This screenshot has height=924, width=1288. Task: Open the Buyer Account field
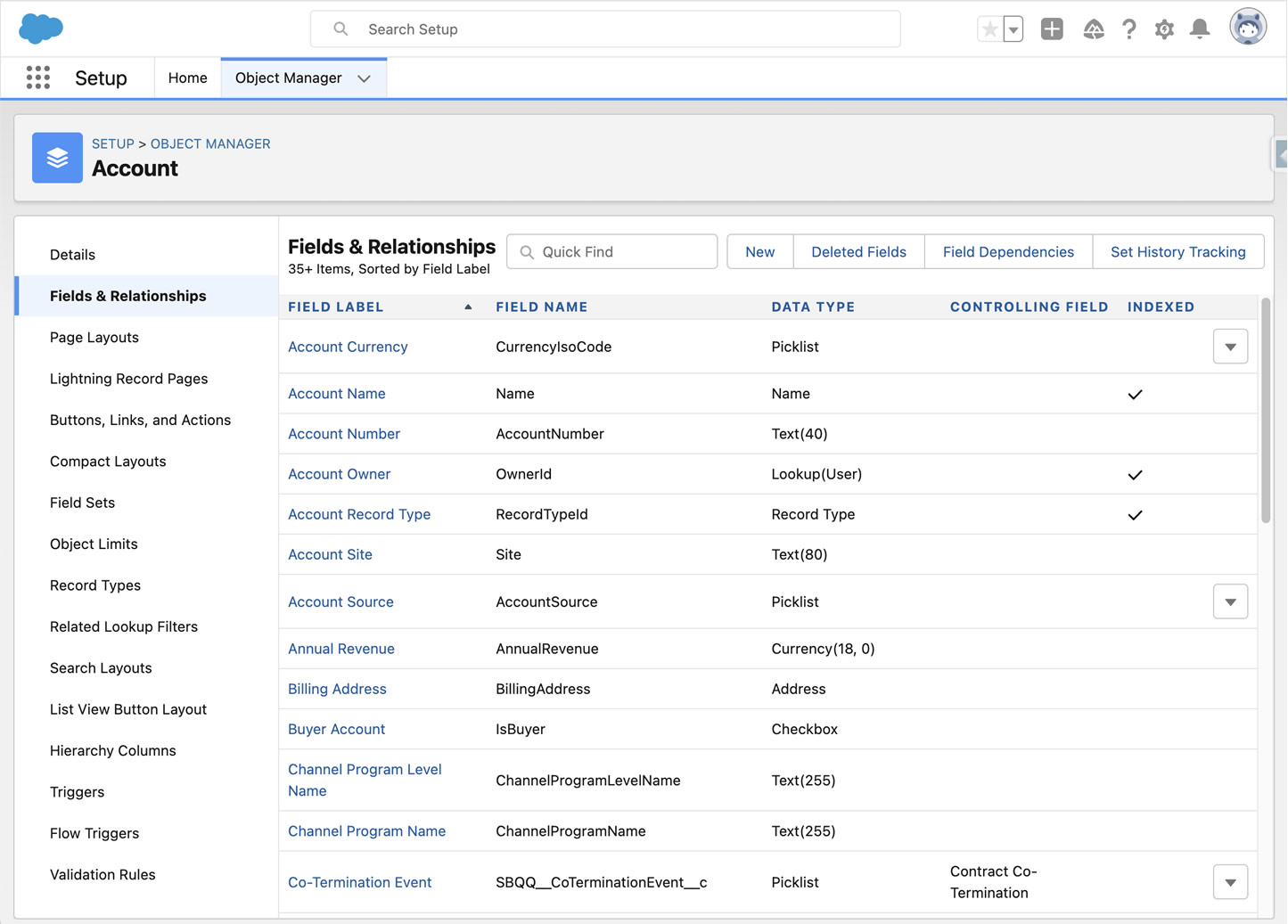(x=336, y=729)
